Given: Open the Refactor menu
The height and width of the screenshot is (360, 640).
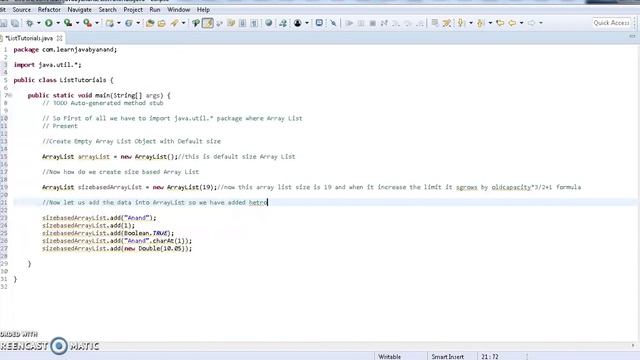Looking at the screenshot, I should click(49, 9).
